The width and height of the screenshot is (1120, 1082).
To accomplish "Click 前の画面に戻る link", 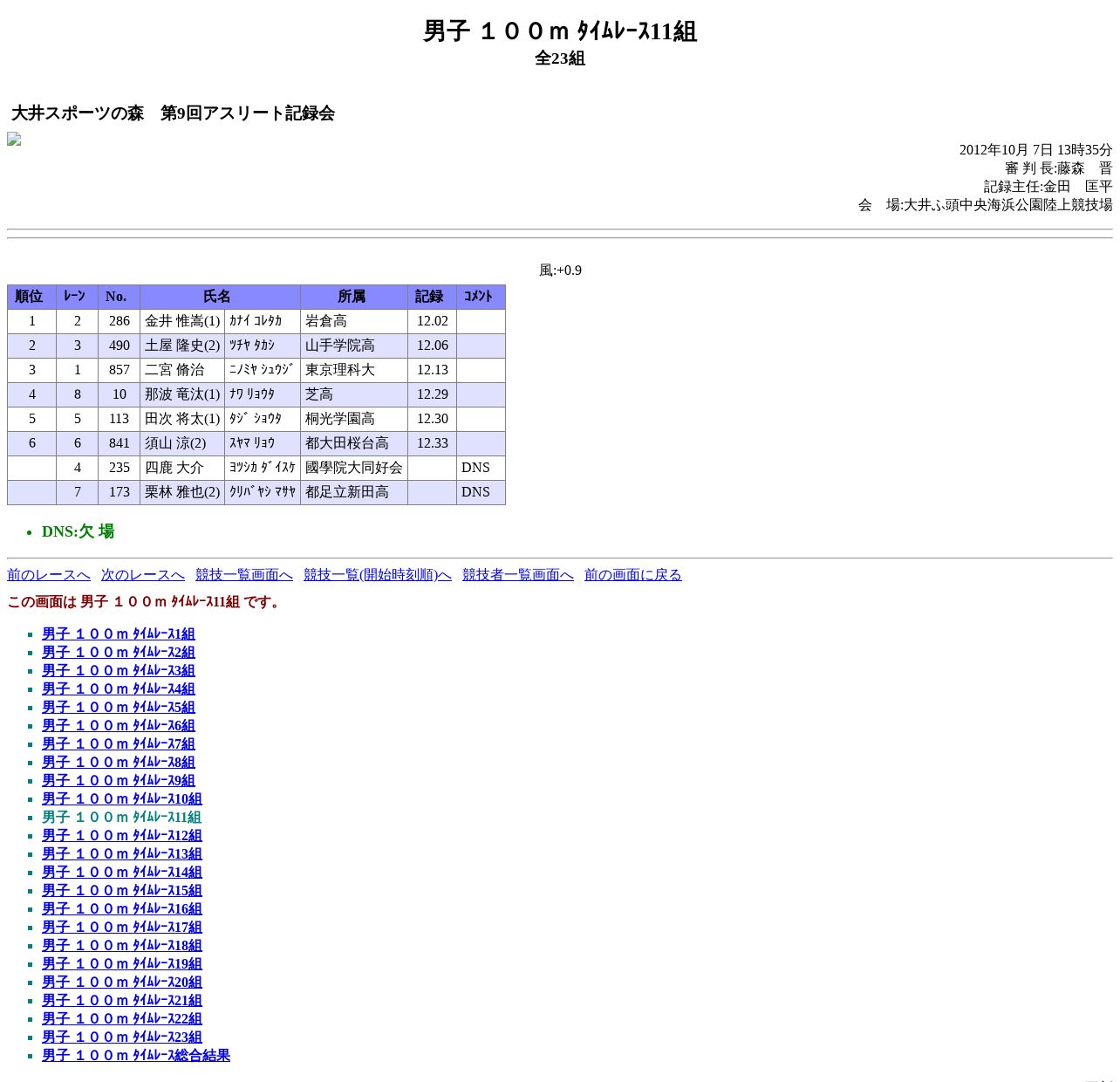I will (633, 575).
